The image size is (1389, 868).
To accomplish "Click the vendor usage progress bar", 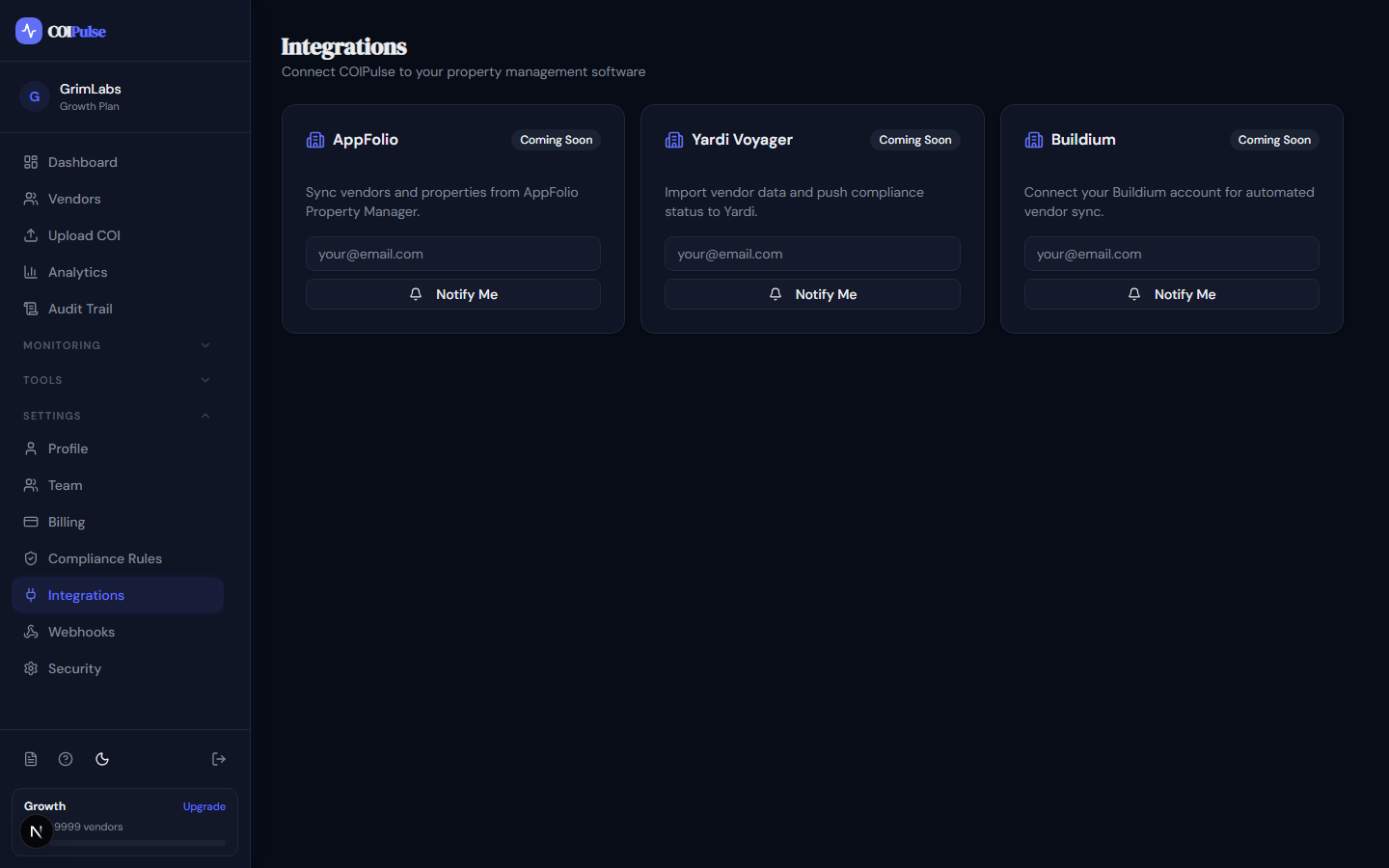I will coord(125,843).
